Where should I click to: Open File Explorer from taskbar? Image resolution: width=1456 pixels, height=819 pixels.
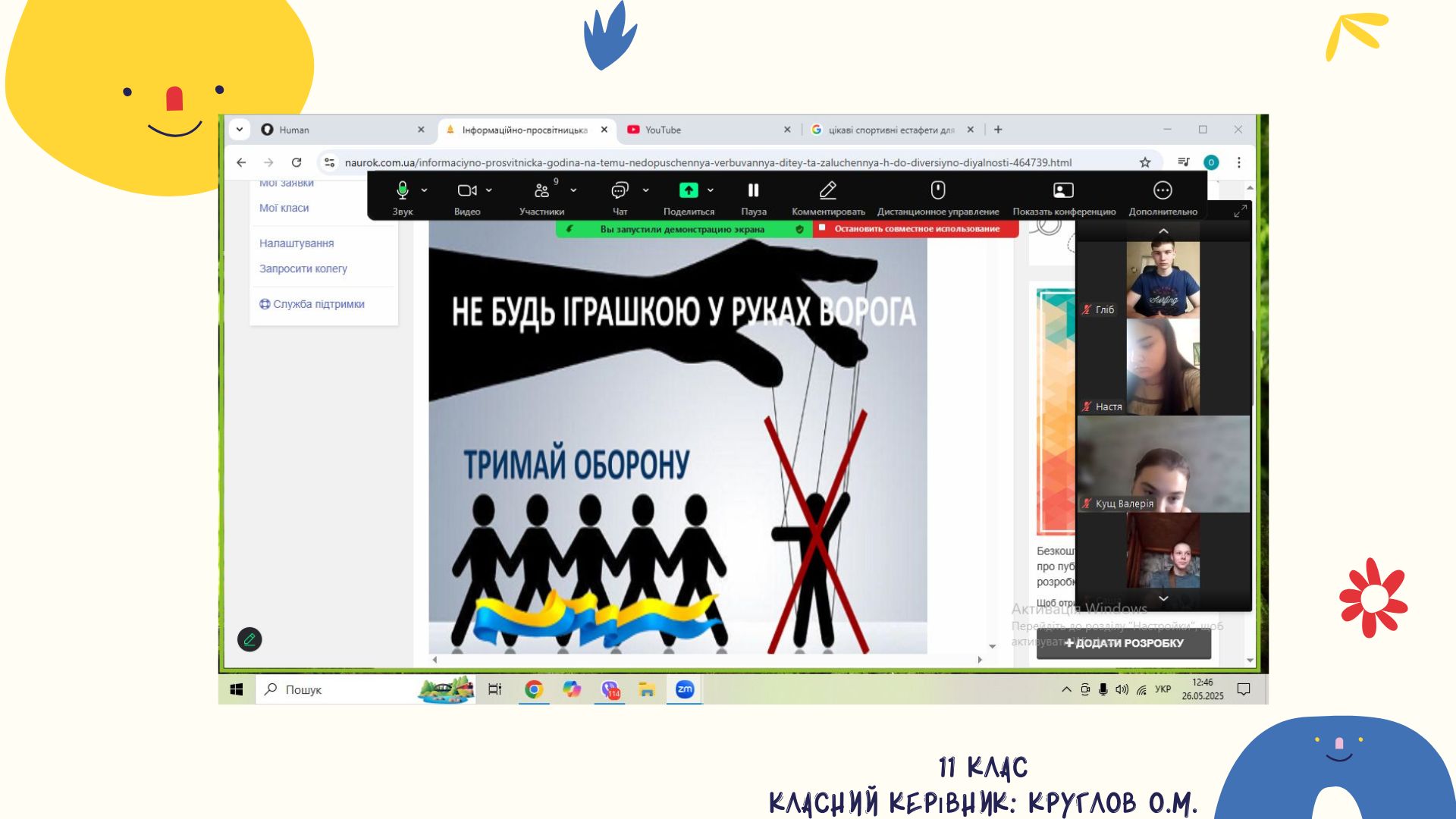(x=647, y=689)
